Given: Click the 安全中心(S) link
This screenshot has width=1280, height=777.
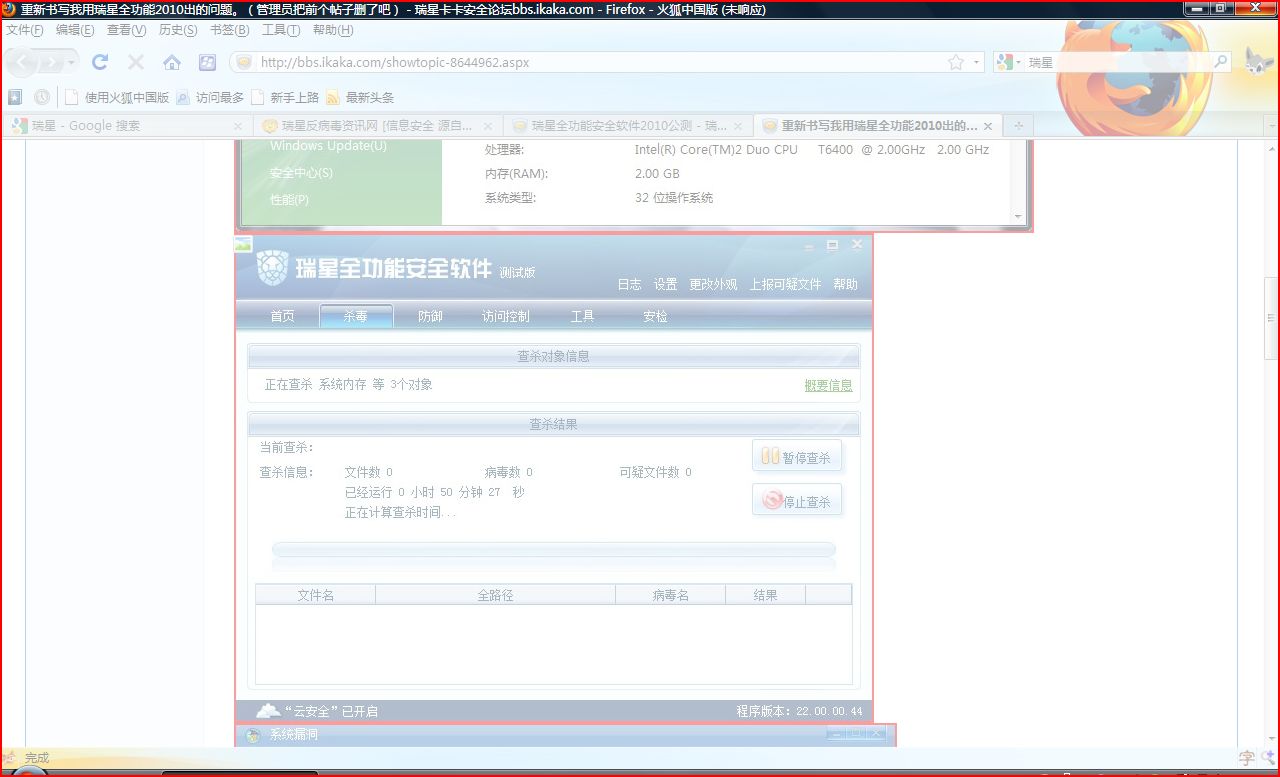Looking at the screenshot, I should [301, 173].
